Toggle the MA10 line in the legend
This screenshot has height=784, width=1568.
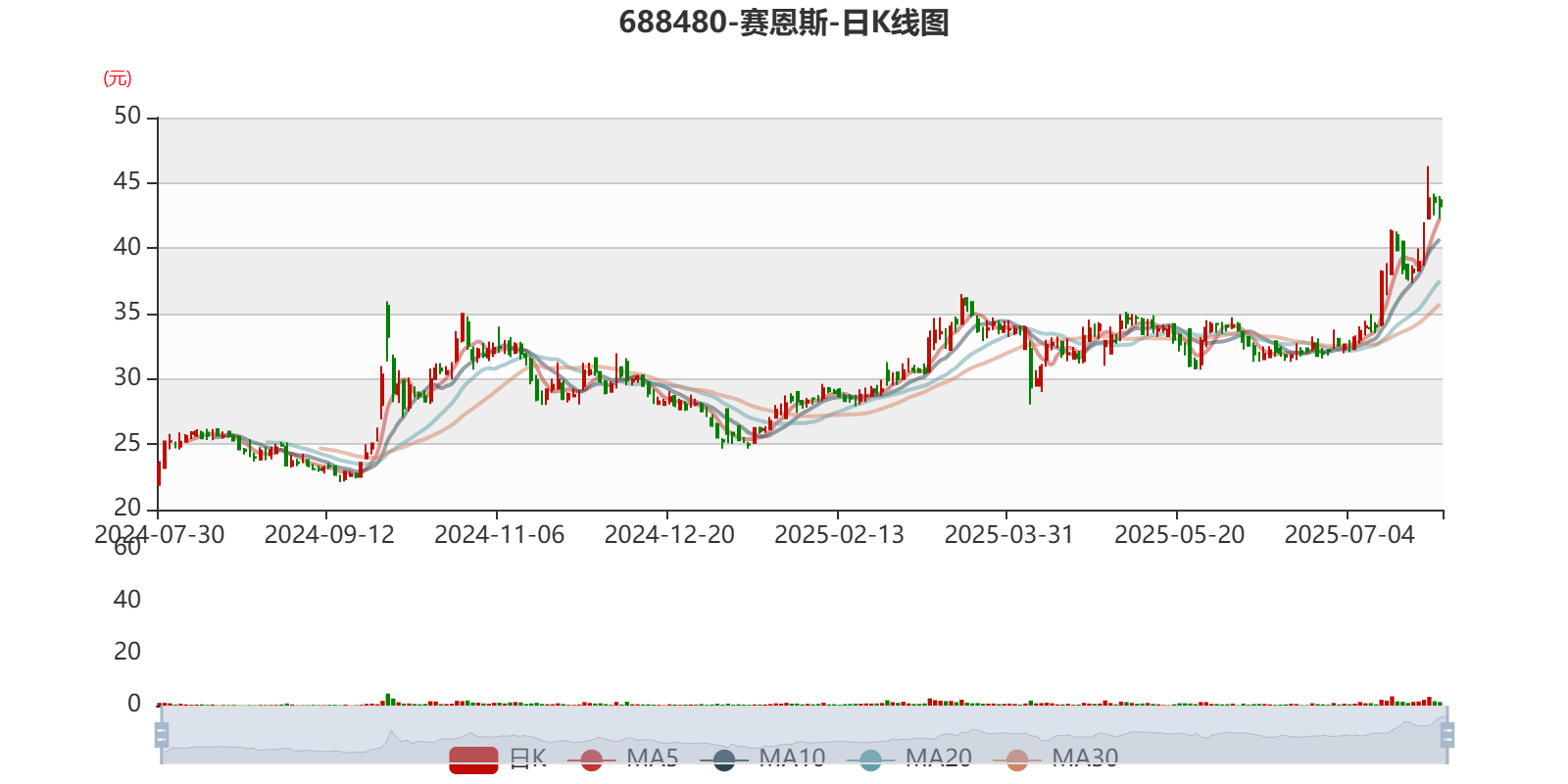tap(762, 759)
